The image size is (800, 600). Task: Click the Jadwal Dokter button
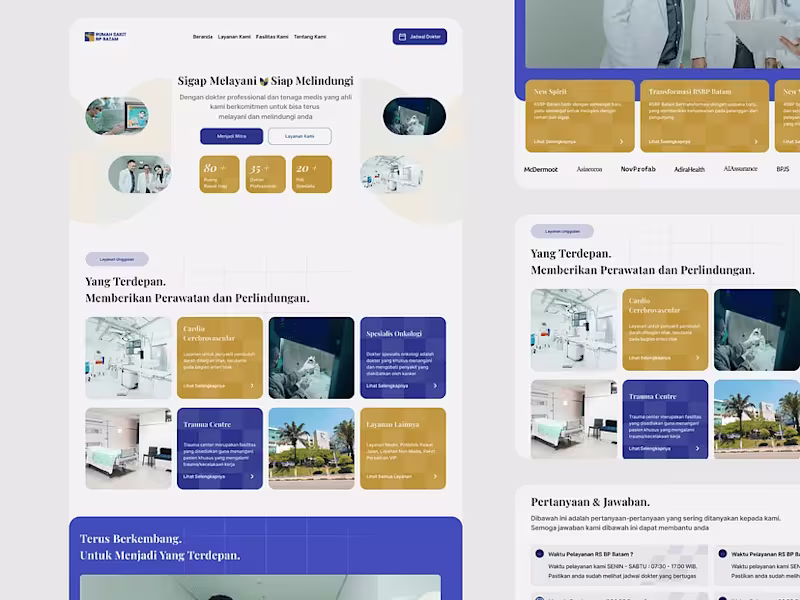click(x=419, y=37)
